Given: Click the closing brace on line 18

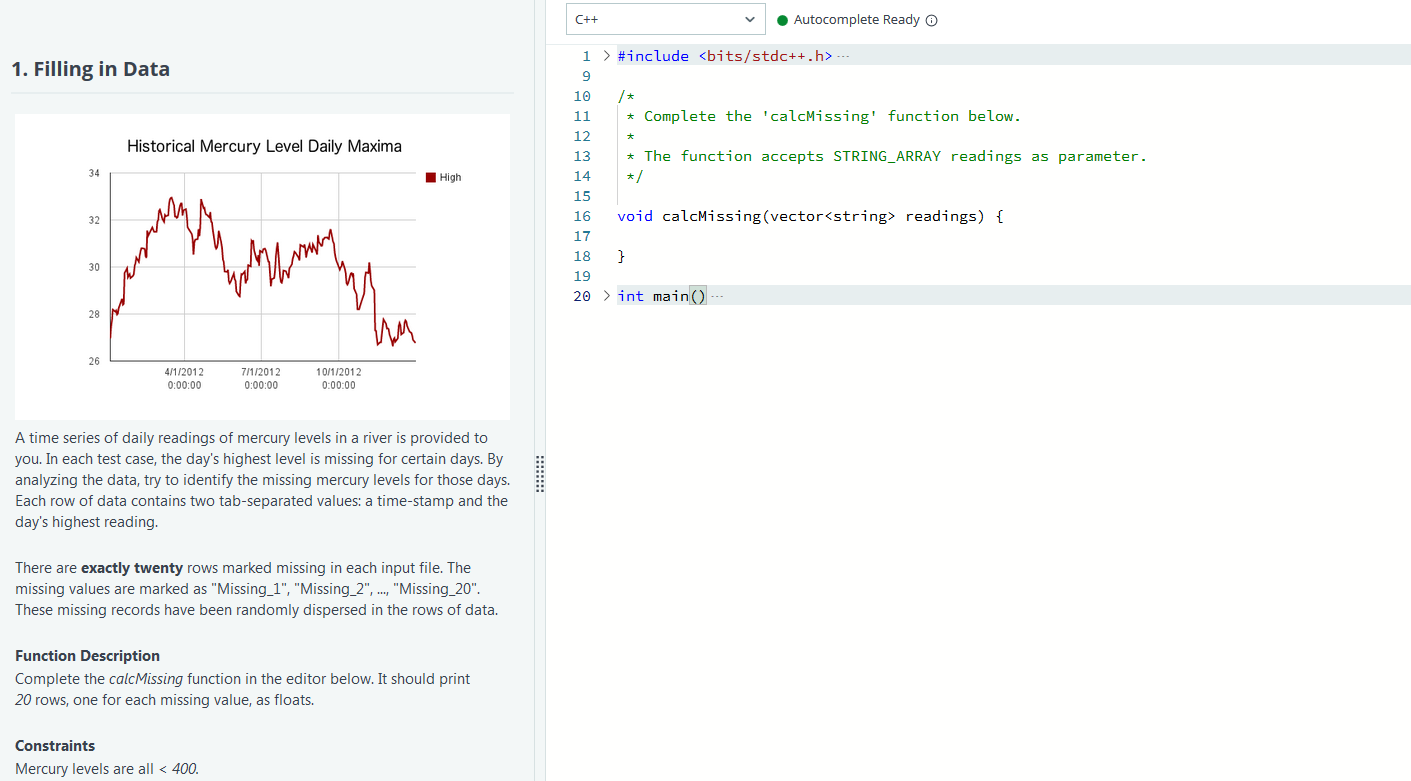Looking at the screenshot, I should [621, 256].
